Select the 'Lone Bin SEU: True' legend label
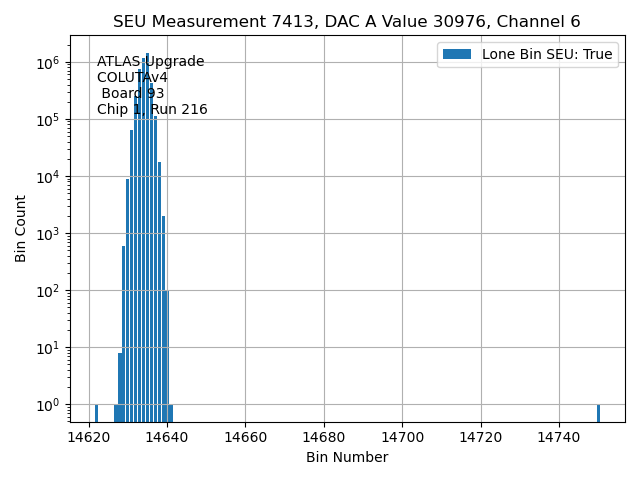 [x=546, y=54]
